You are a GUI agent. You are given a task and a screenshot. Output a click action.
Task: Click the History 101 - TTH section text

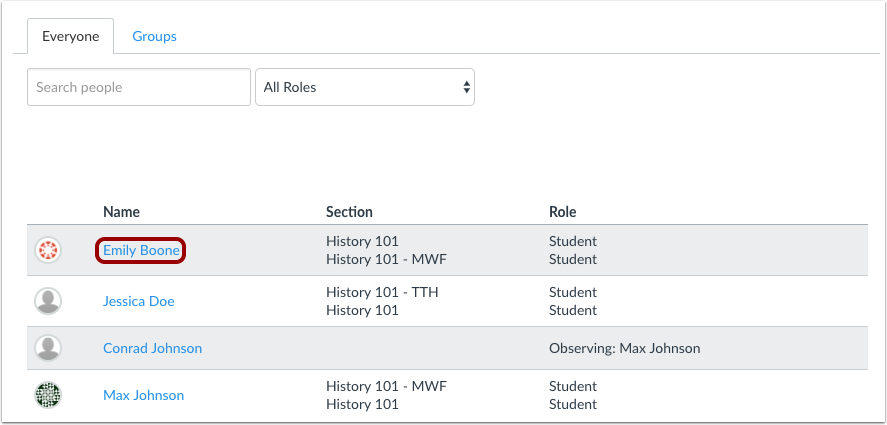[x=382, y=292]
